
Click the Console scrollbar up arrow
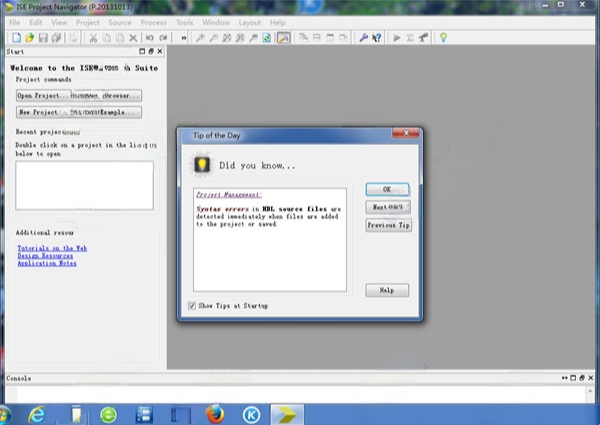(590, 391)
